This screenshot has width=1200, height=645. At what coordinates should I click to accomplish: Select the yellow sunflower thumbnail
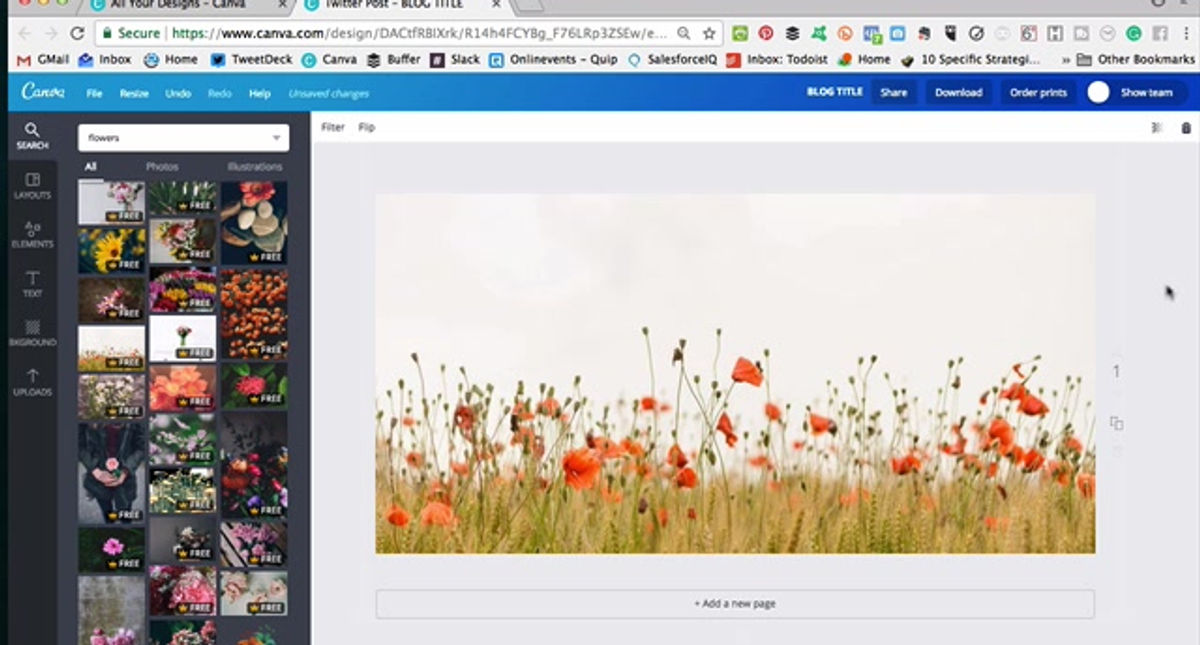(112, 250)
